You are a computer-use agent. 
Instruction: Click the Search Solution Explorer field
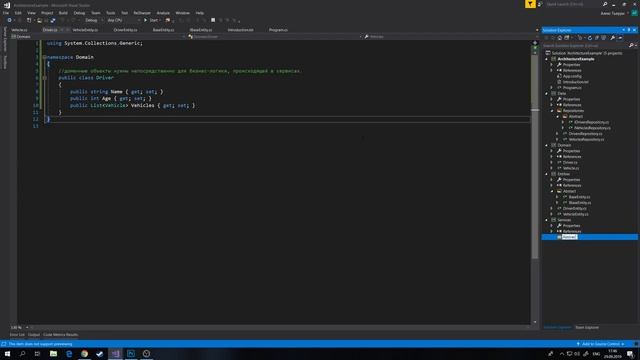coord(586,45)
